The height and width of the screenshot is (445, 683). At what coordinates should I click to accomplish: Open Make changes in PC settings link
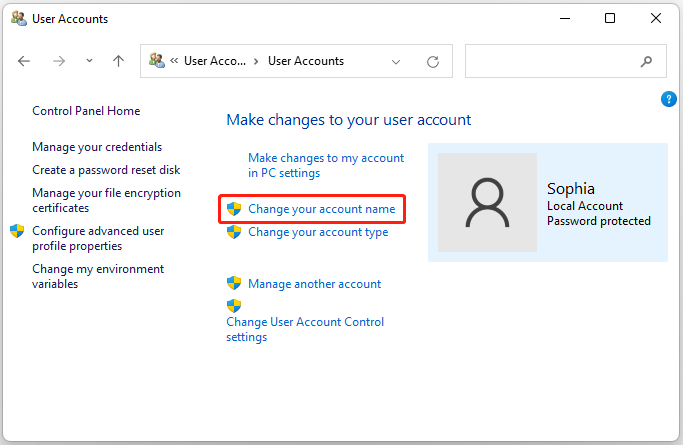pos(326,165)
